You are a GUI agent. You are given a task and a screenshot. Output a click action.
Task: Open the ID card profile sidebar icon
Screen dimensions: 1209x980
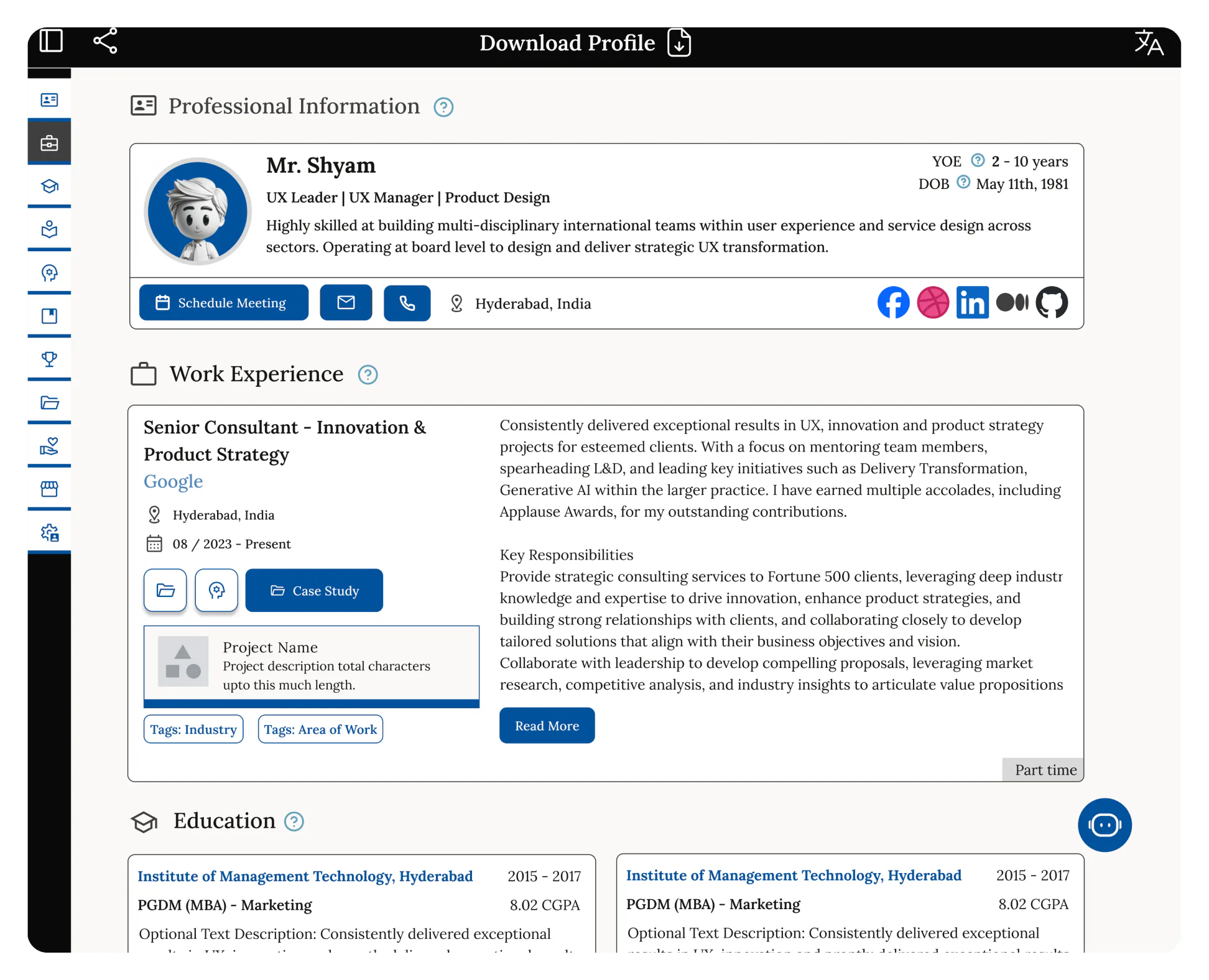point(49,100)
